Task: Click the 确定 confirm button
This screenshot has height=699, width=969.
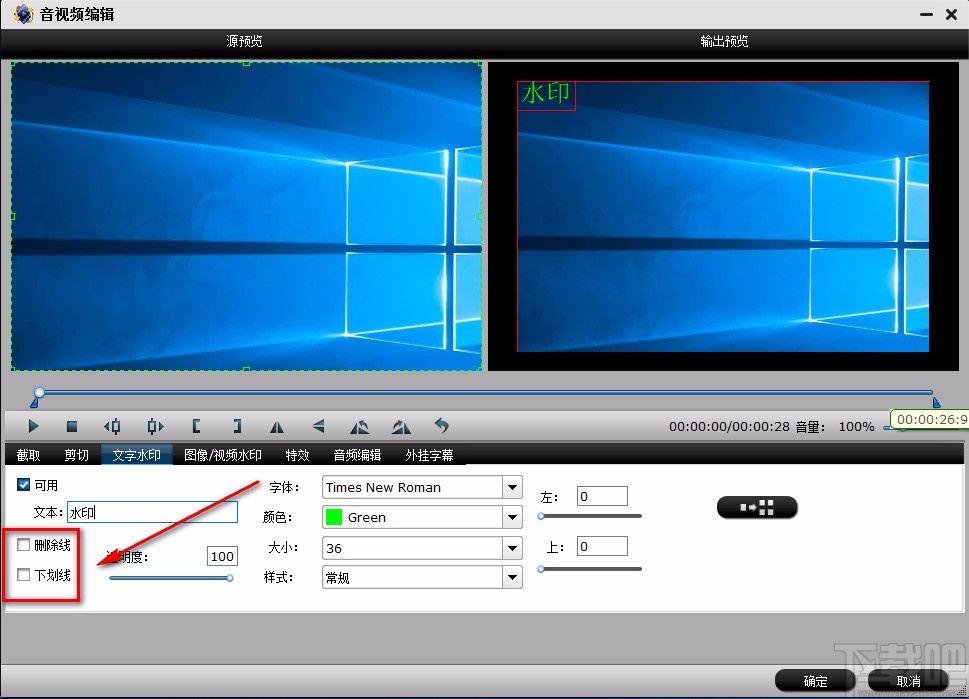Action: click(x=813, y=680)
